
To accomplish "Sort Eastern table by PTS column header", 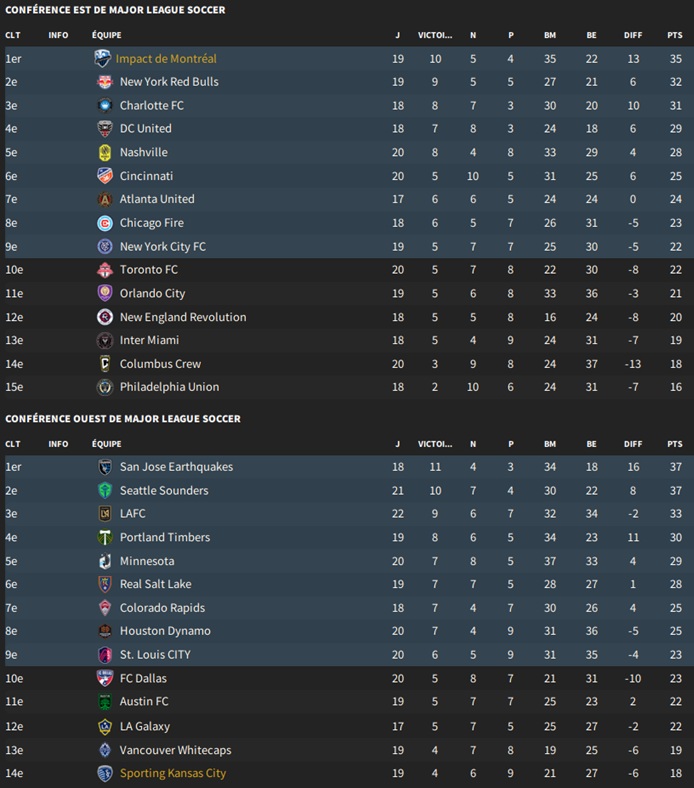I will [674, 35].
